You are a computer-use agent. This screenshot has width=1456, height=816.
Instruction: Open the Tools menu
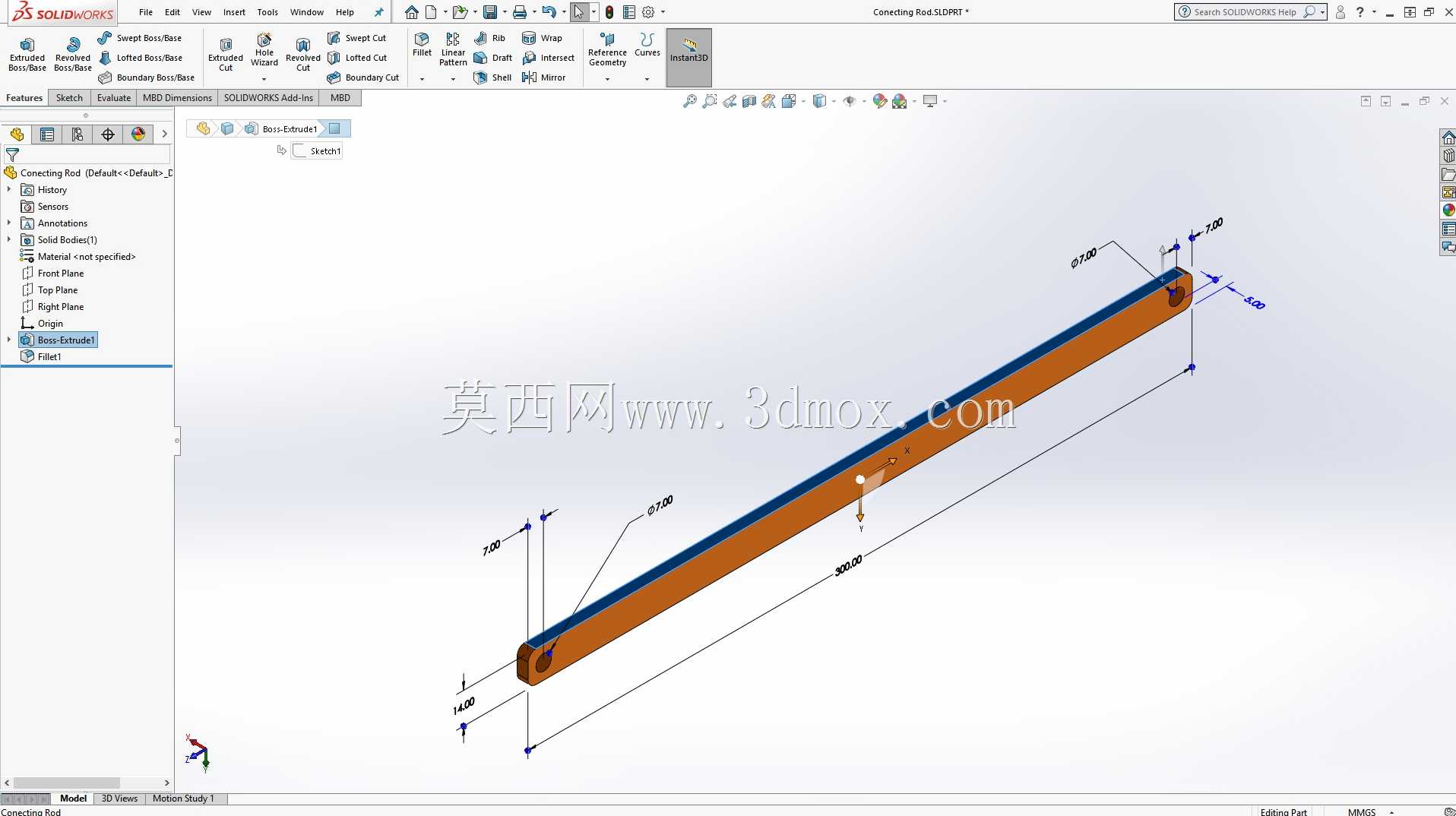click(267, 12)
